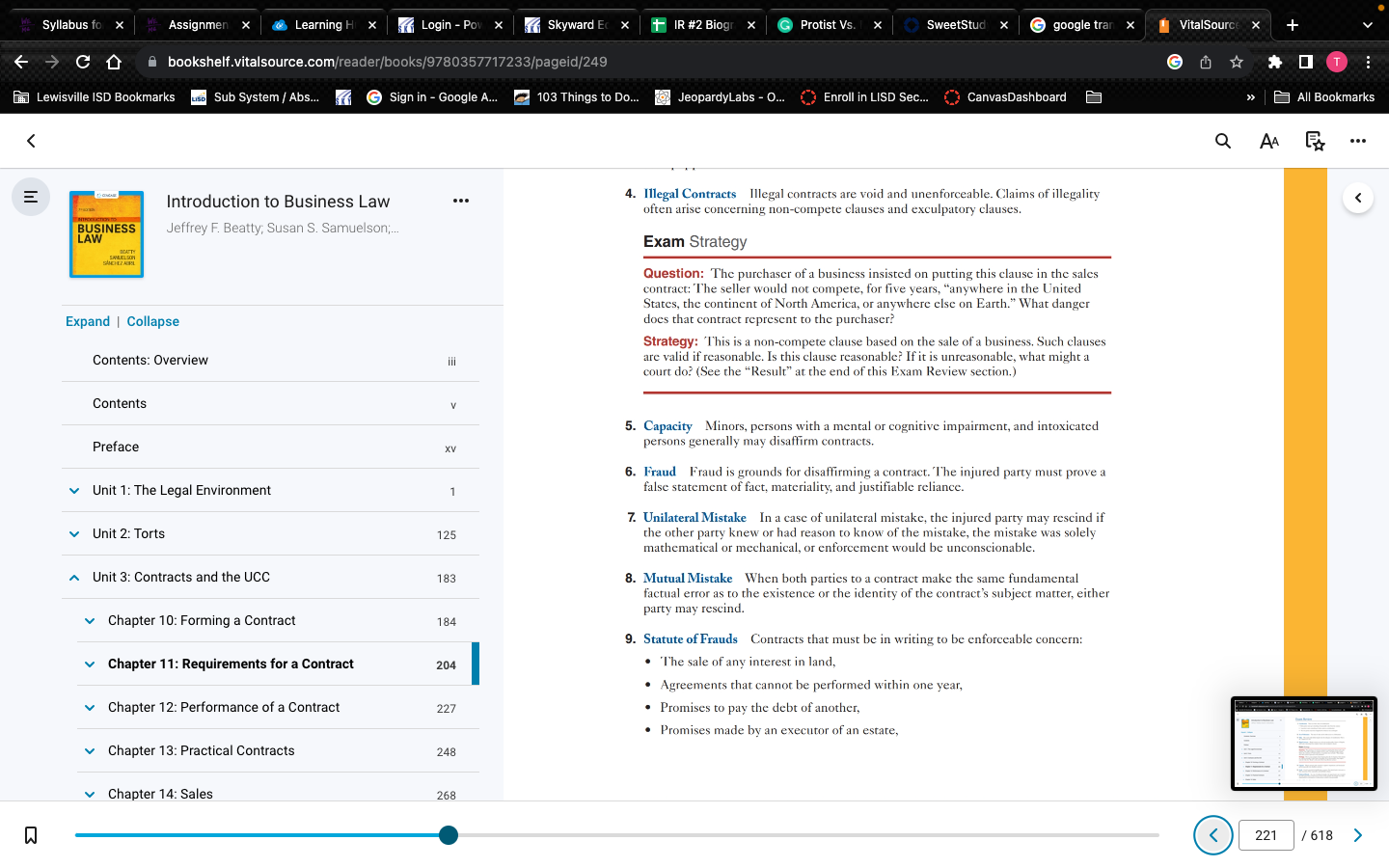Expand Chapter 13: Practical Contracts chevron

90,751
